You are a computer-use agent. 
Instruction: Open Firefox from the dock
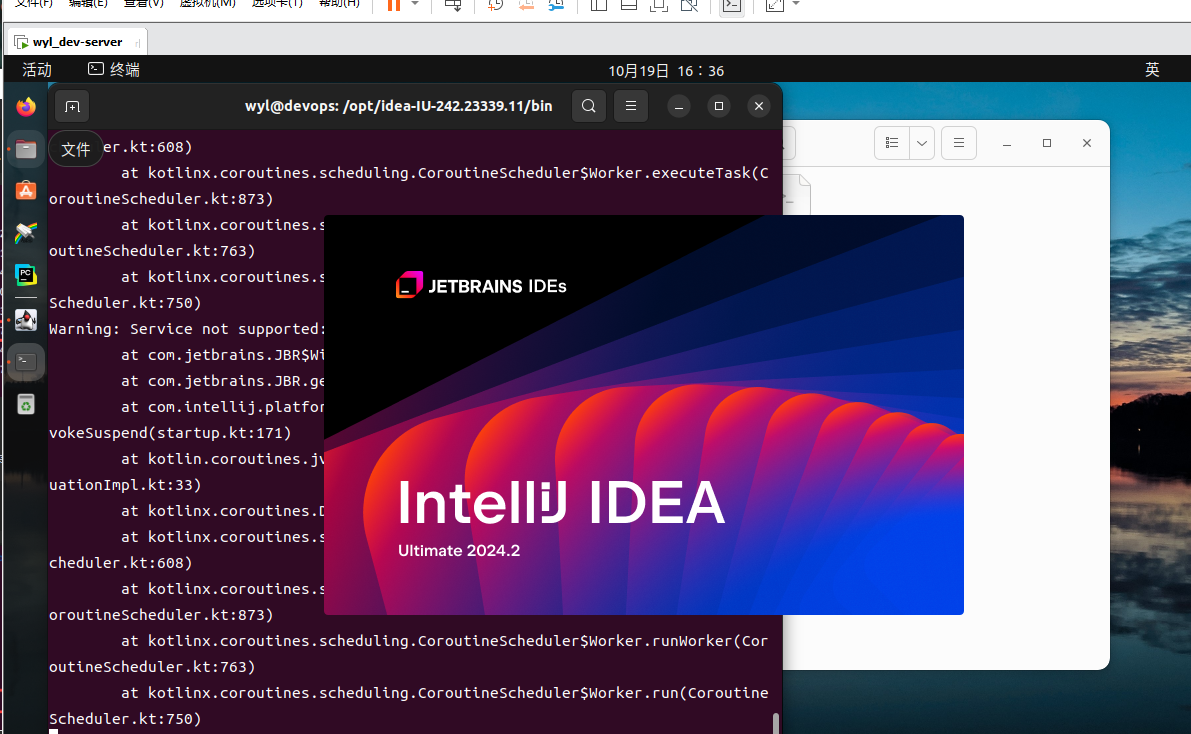coord(24,108)
